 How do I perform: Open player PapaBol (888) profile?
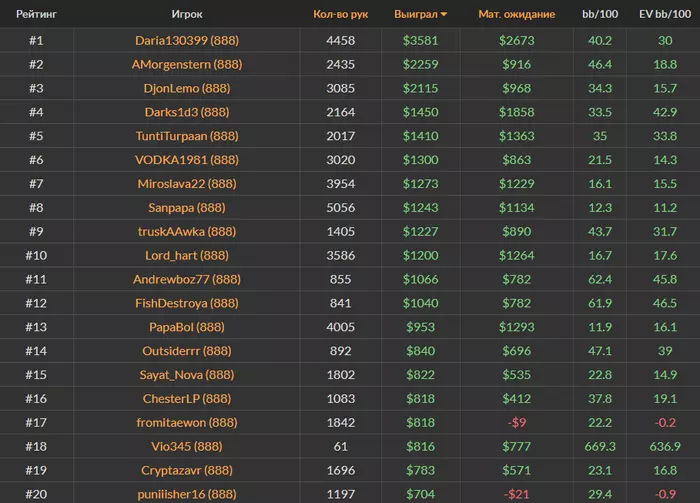187,327
